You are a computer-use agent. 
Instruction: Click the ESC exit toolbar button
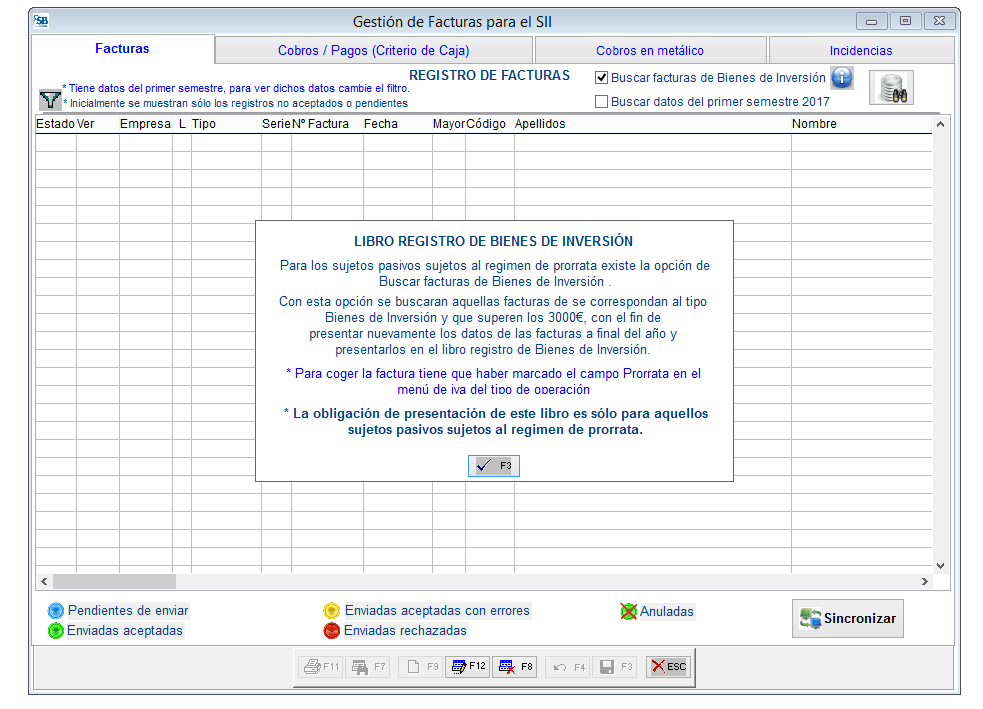[x=668, y=666]
